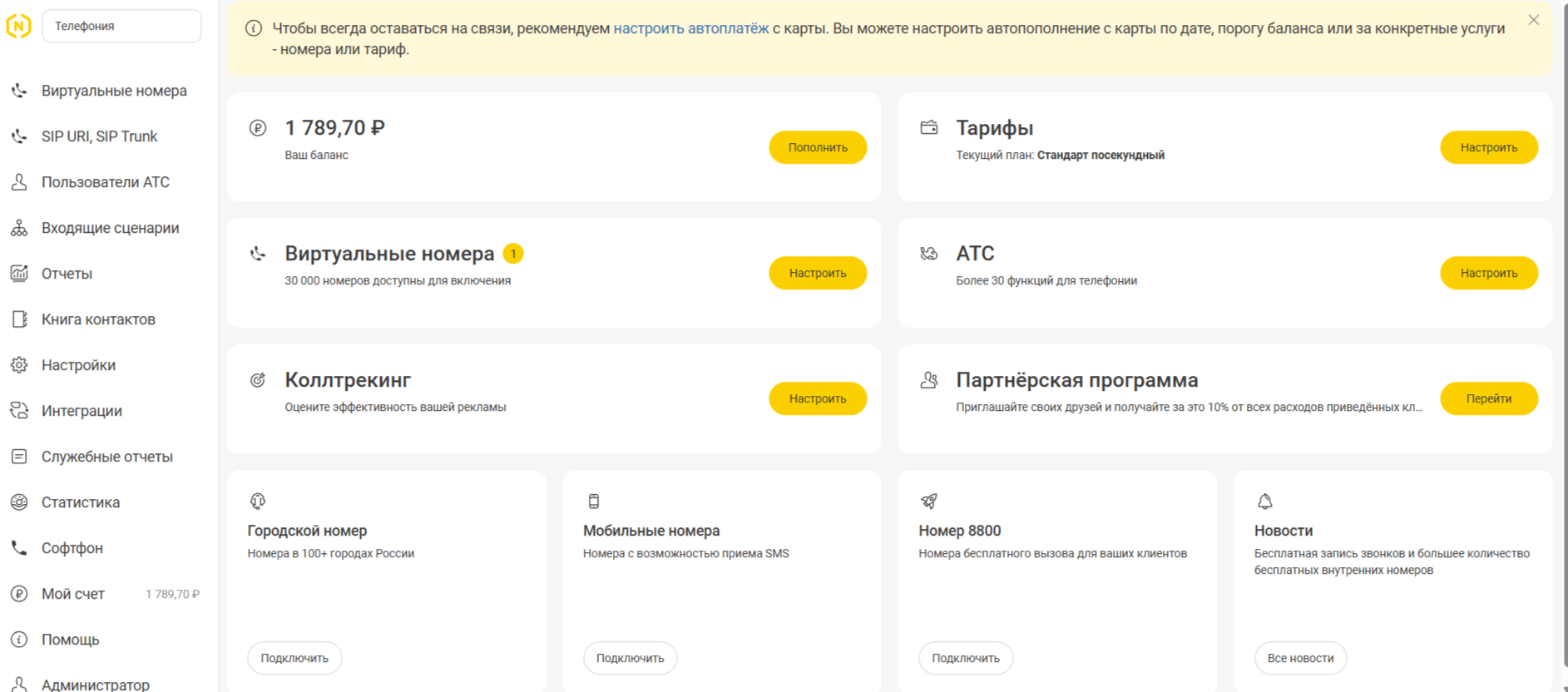
Task: Click the Incoming scenarios tree icon
Action: [19, 228]
